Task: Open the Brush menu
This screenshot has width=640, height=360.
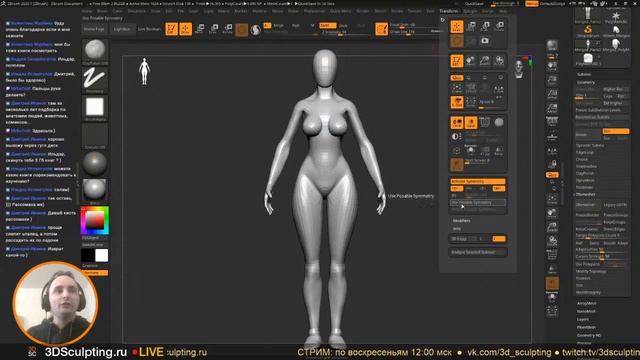Action: click(x=102, y=11)
